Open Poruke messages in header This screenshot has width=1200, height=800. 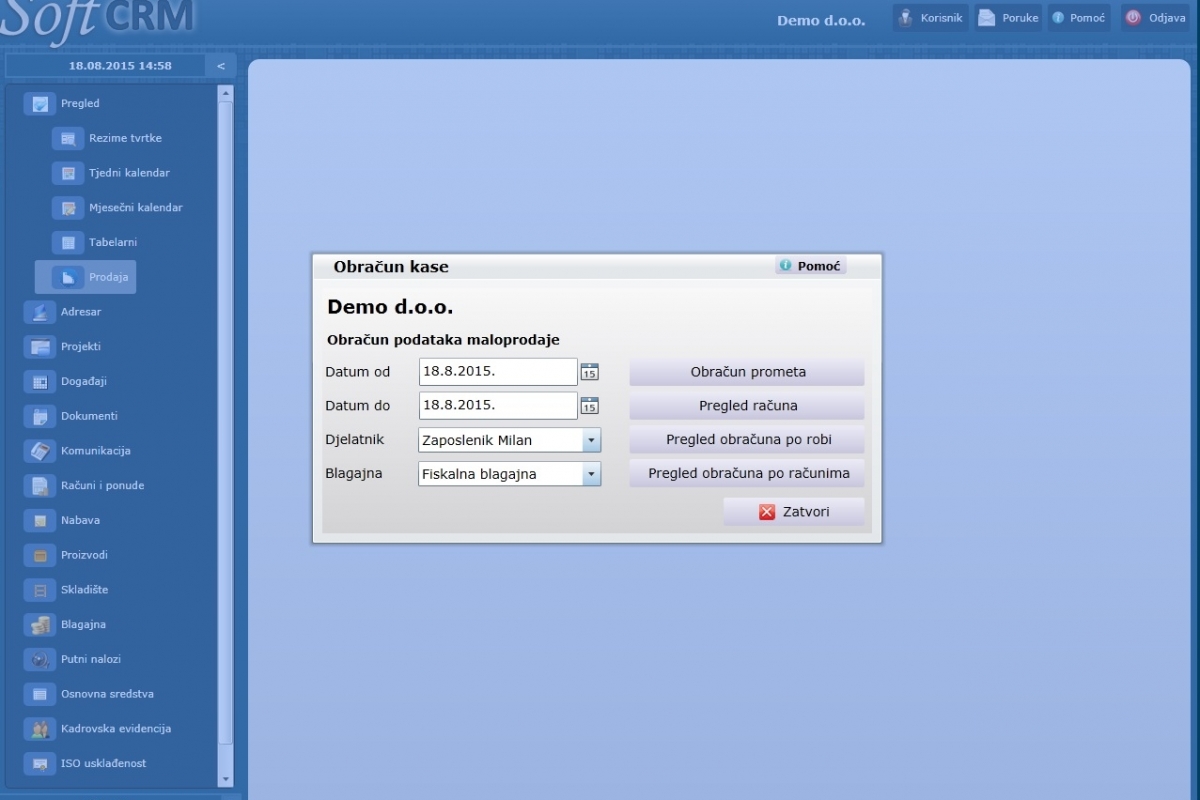pyautogui.click(x=1009, y=18)
